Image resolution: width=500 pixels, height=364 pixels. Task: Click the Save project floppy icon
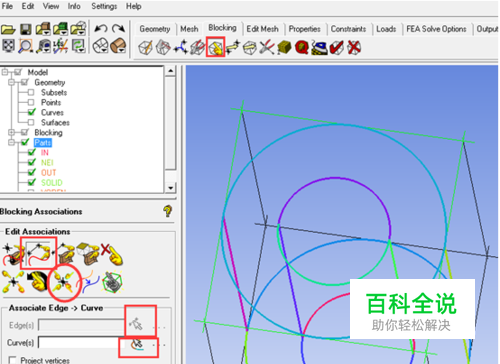(25, 29)
